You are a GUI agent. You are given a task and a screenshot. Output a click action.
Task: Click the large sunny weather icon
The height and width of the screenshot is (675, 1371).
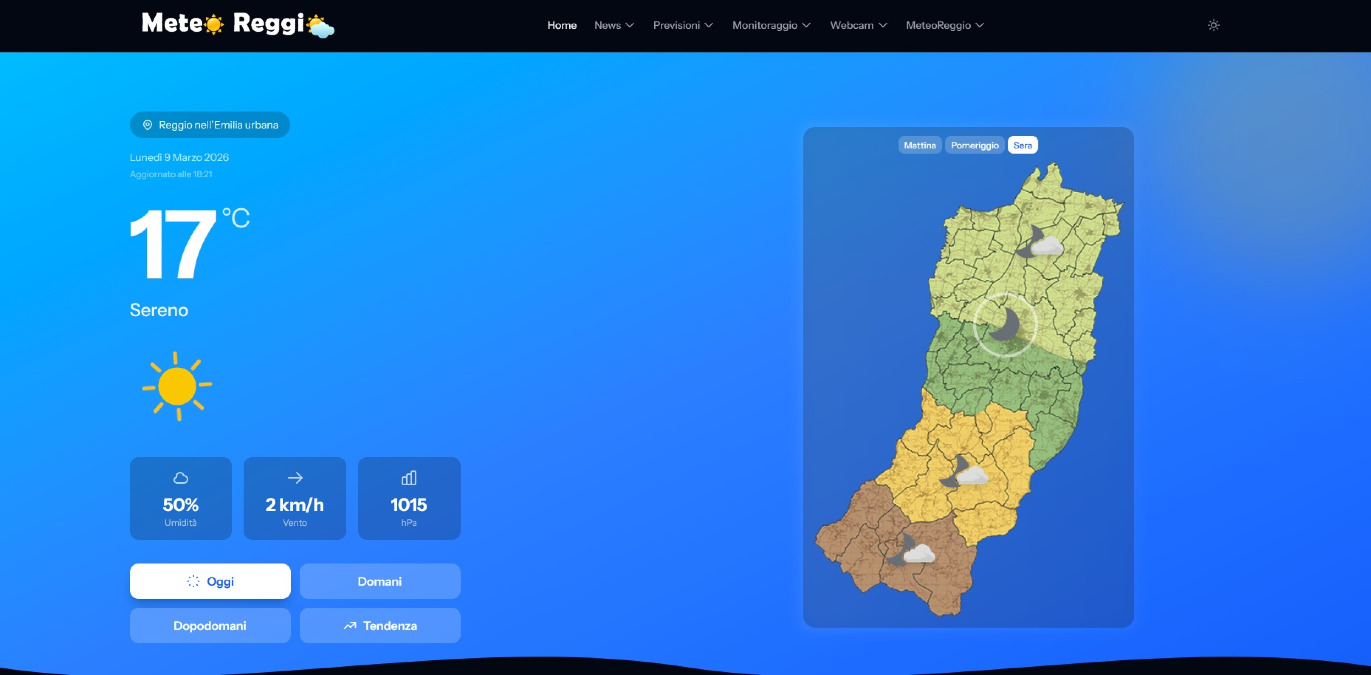click(x=177, y=386)
